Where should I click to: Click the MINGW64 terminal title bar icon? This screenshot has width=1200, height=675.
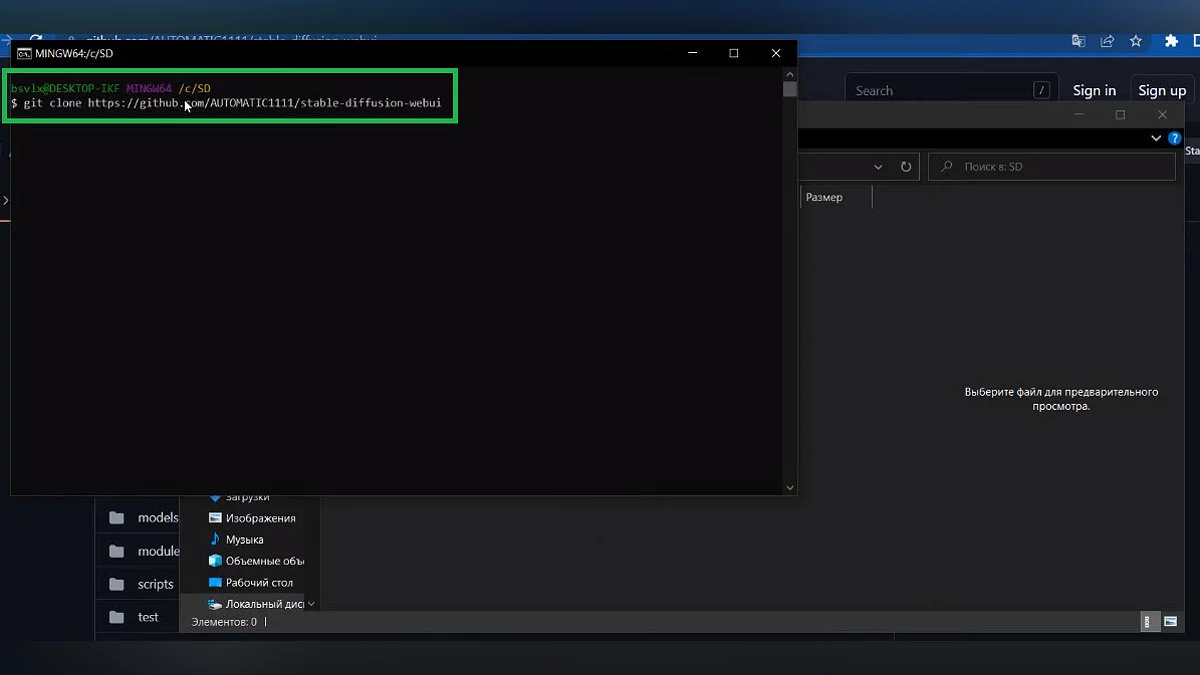[24, 53]
